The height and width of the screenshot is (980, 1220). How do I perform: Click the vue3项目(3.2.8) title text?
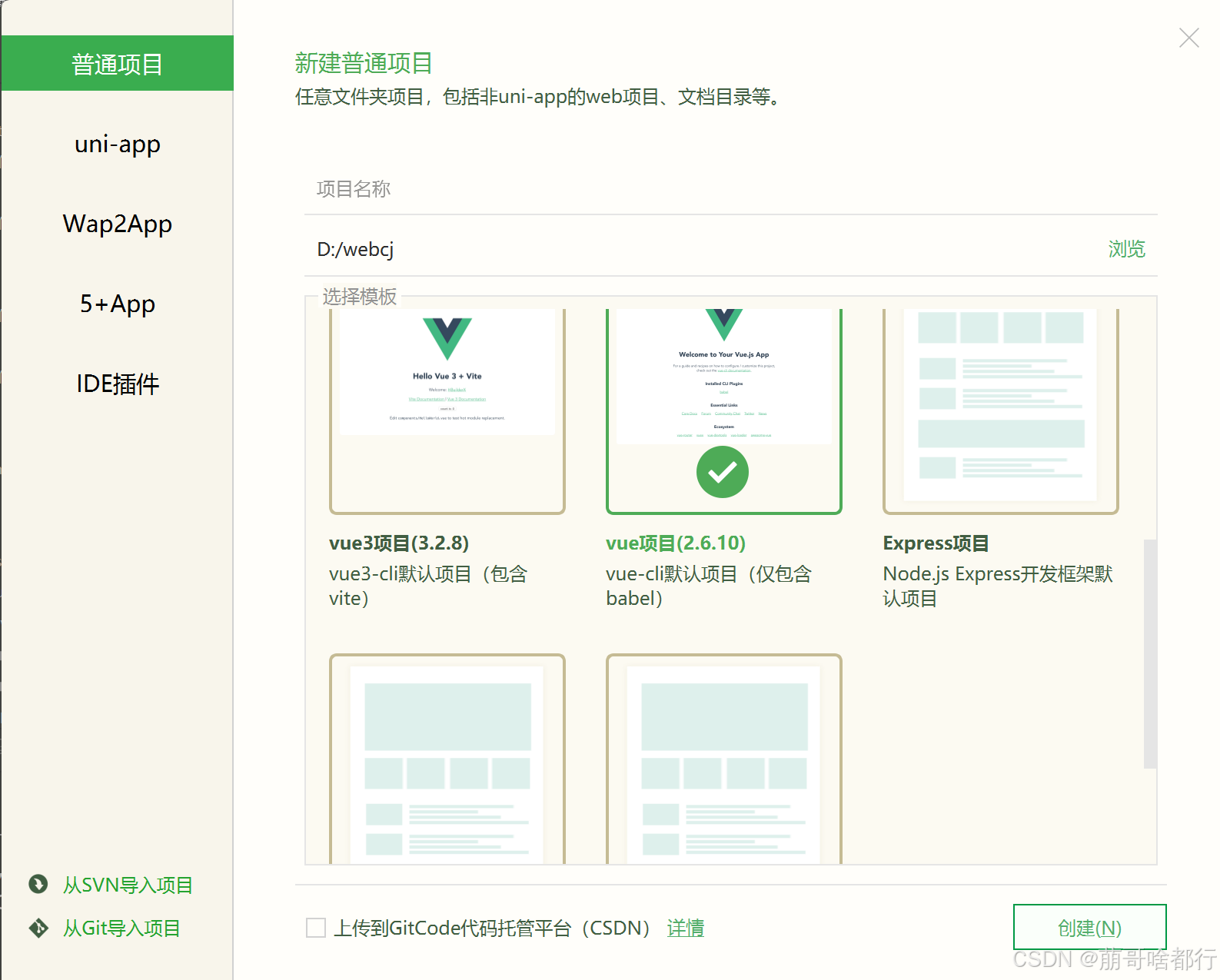pos(399,543)
